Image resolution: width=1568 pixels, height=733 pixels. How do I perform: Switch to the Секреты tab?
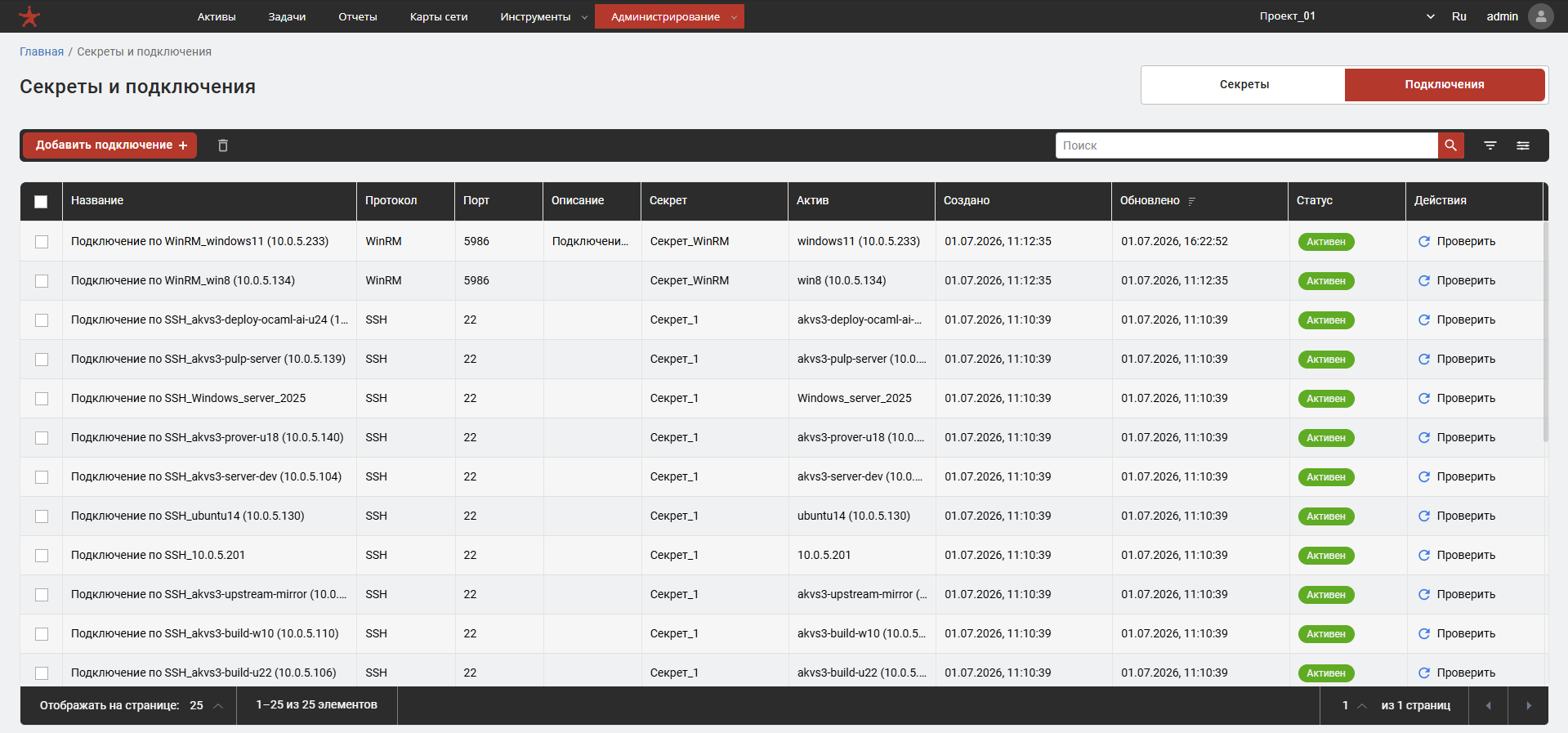(1244, 85)
